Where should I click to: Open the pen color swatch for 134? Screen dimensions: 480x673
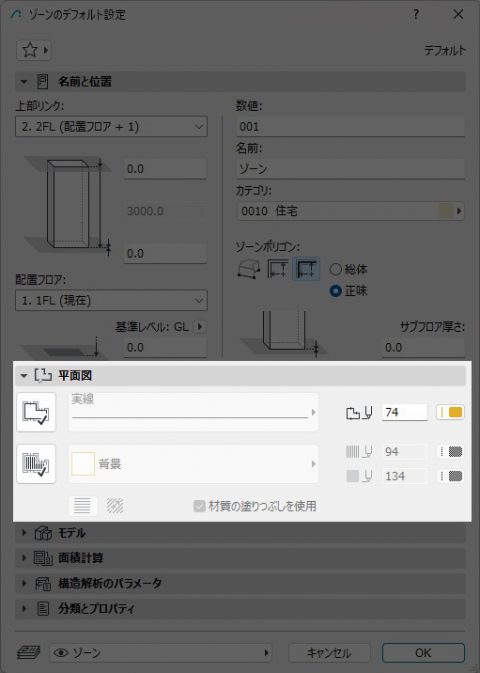tap(450, 476)
